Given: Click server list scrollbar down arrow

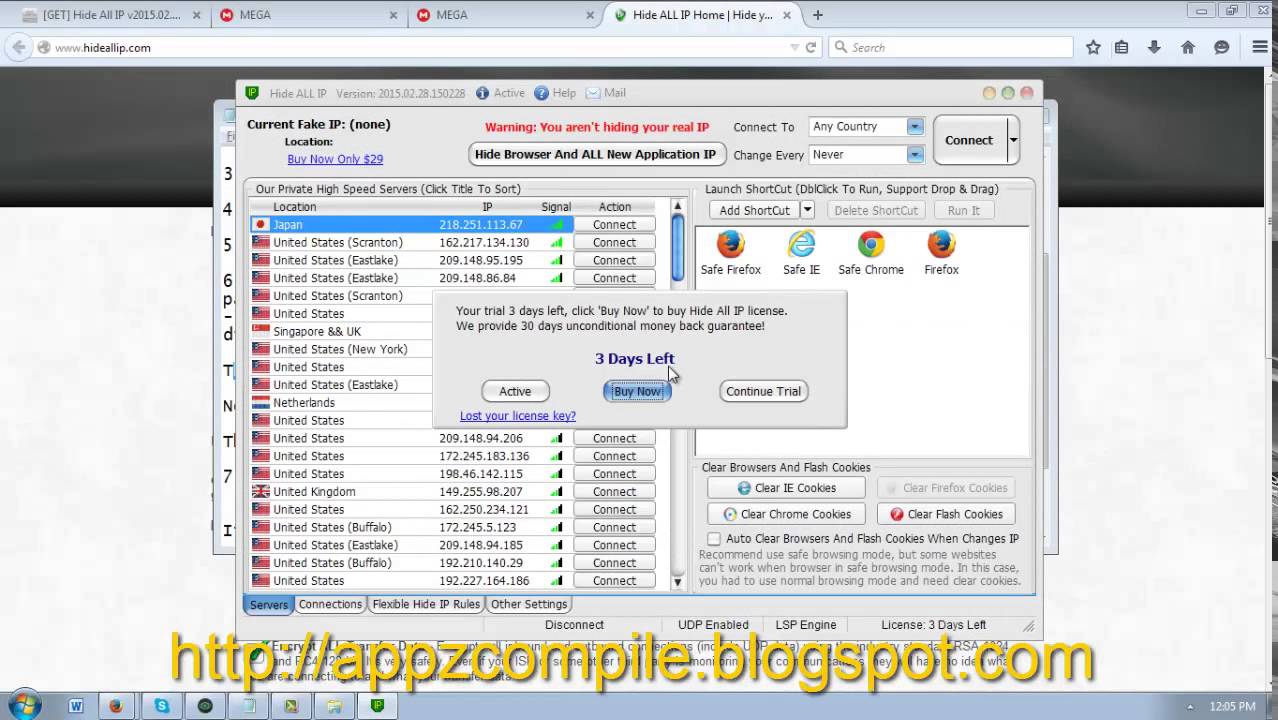Looking at the screenshot, I should click(677, 582).
